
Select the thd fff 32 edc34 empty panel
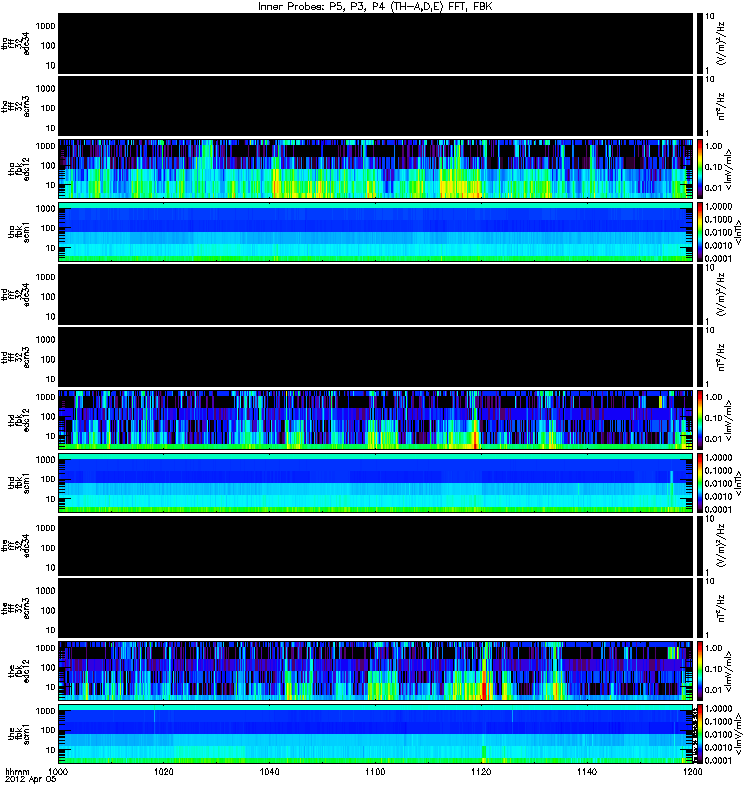[x=376, y=294]
